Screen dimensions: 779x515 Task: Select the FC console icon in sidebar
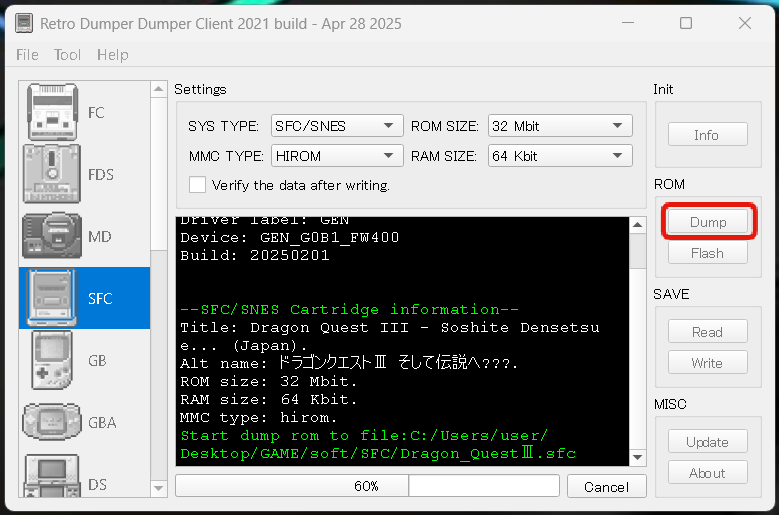click(52, 112)
